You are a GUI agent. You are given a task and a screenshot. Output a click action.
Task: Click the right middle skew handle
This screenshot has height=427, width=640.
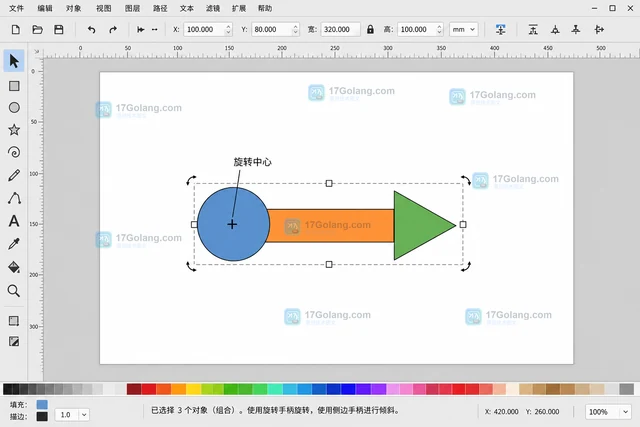pyautogui.click(x=463, y=225)
